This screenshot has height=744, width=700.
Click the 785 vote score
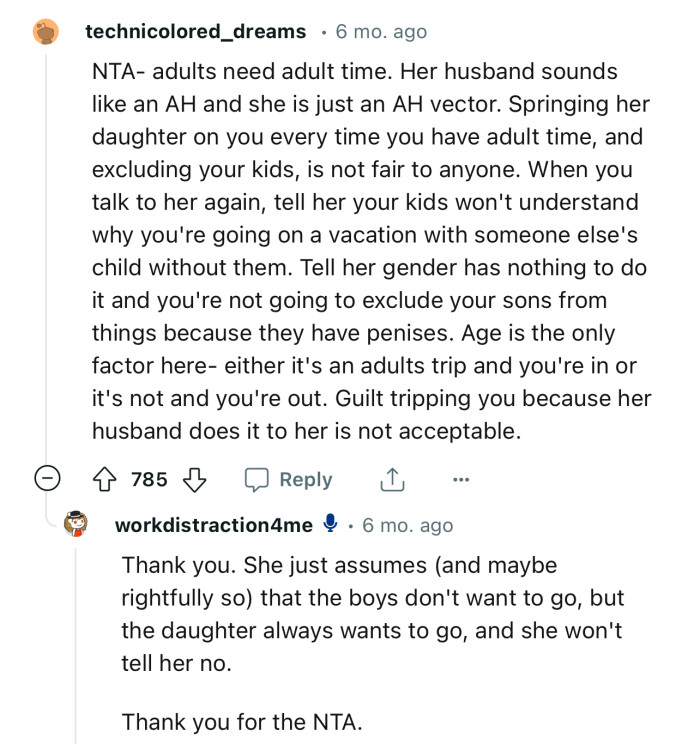(149, 480)
